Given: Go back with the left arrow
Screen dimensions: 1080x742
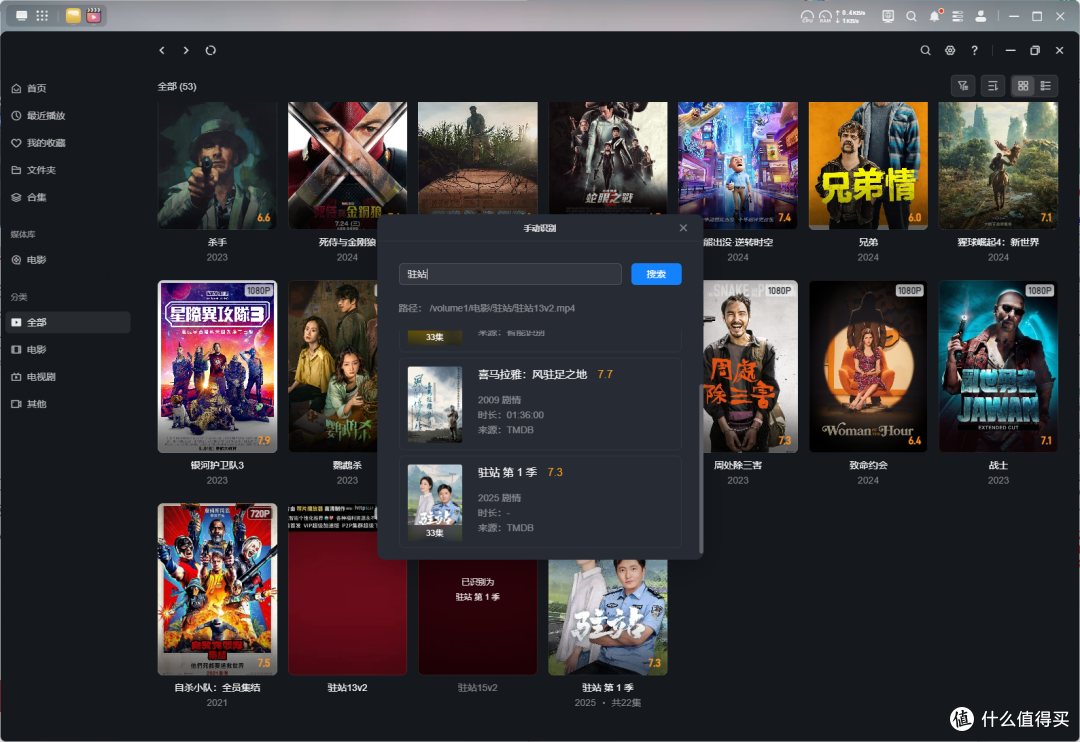Looking at the screenshot, I should [162, 50].
